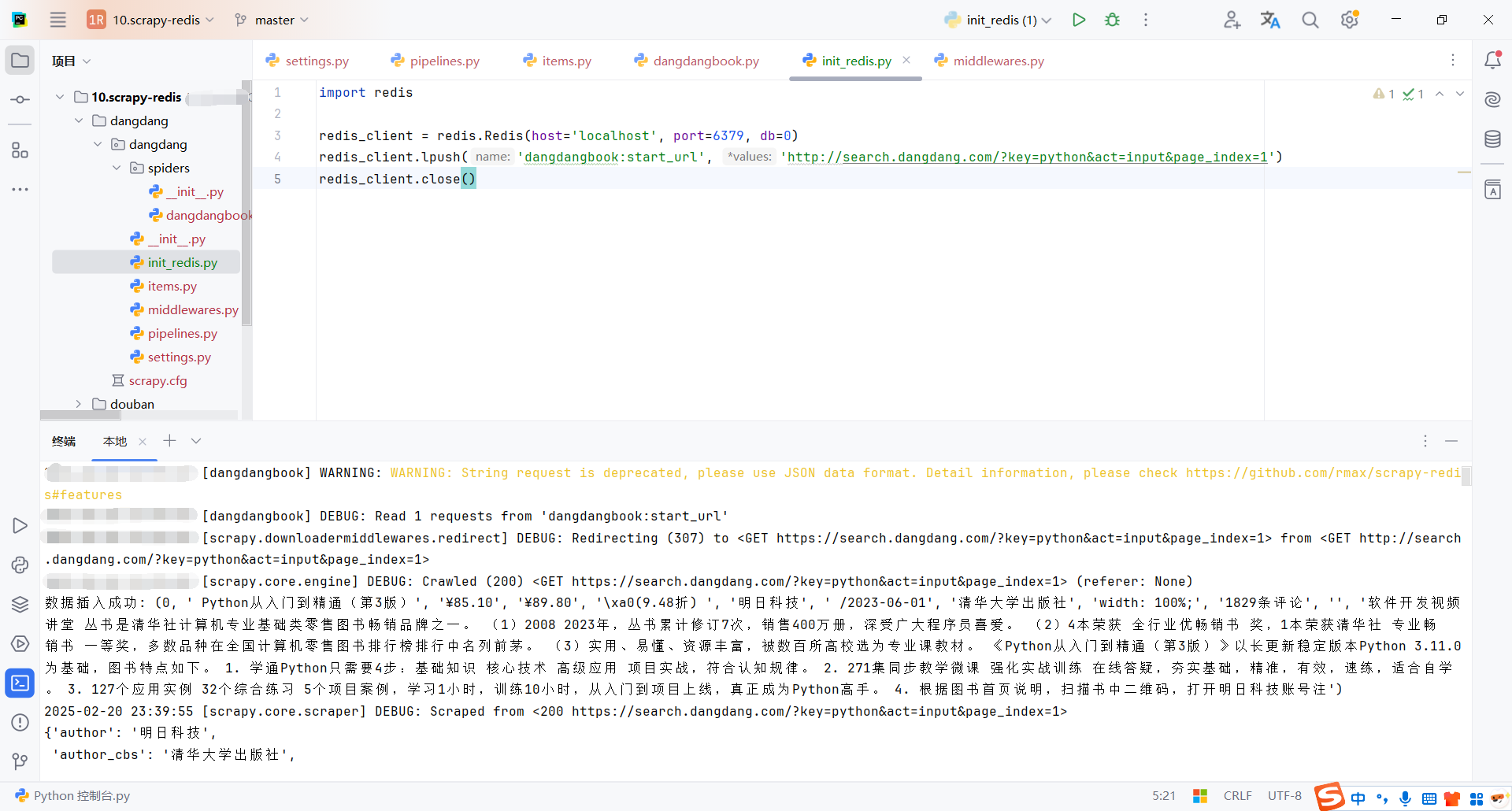Open editor tabs options menu

(x=1453, y=60)
